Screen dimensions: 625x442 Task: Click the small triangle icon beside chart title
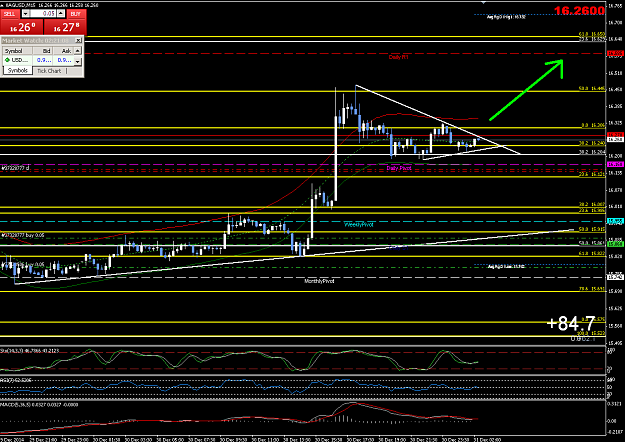click(2, 5)
